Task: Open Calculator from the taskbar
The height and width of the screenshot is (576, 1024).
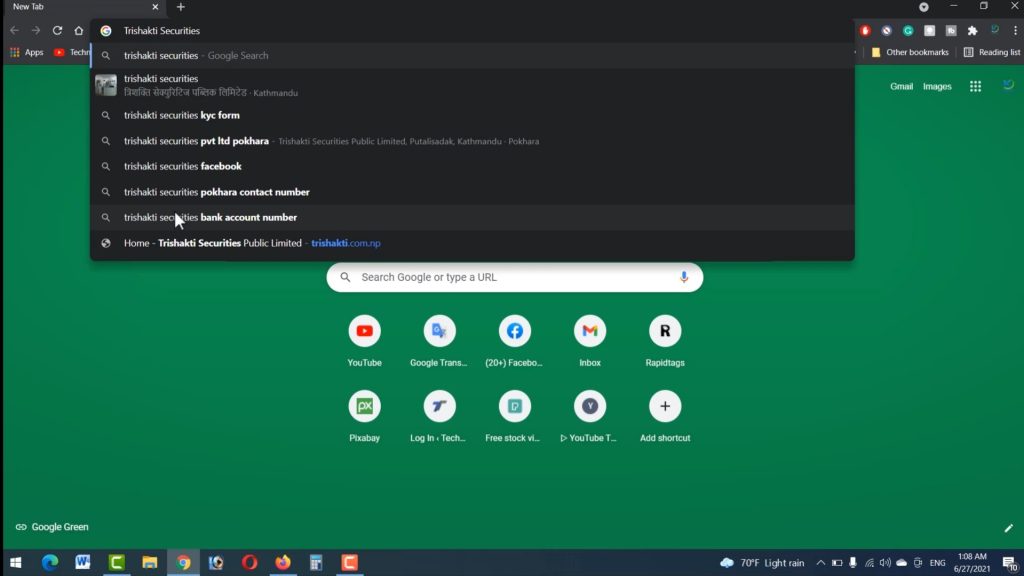Action: (316, 562)
